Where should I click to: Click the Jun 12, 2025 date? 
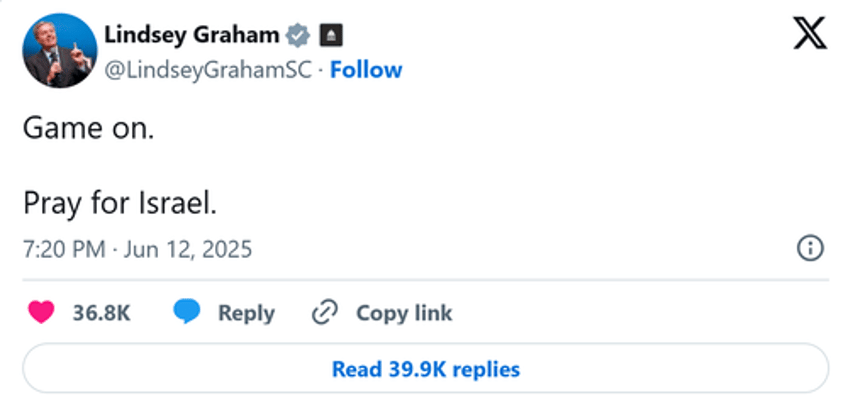pos(188,250)
